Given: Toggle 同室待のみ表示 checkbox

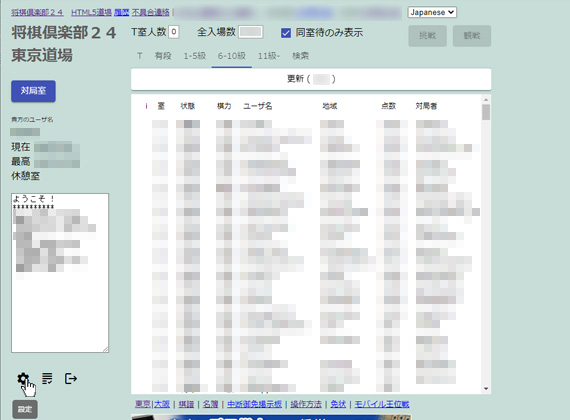Looking at the screenshot, I should 286,33.
